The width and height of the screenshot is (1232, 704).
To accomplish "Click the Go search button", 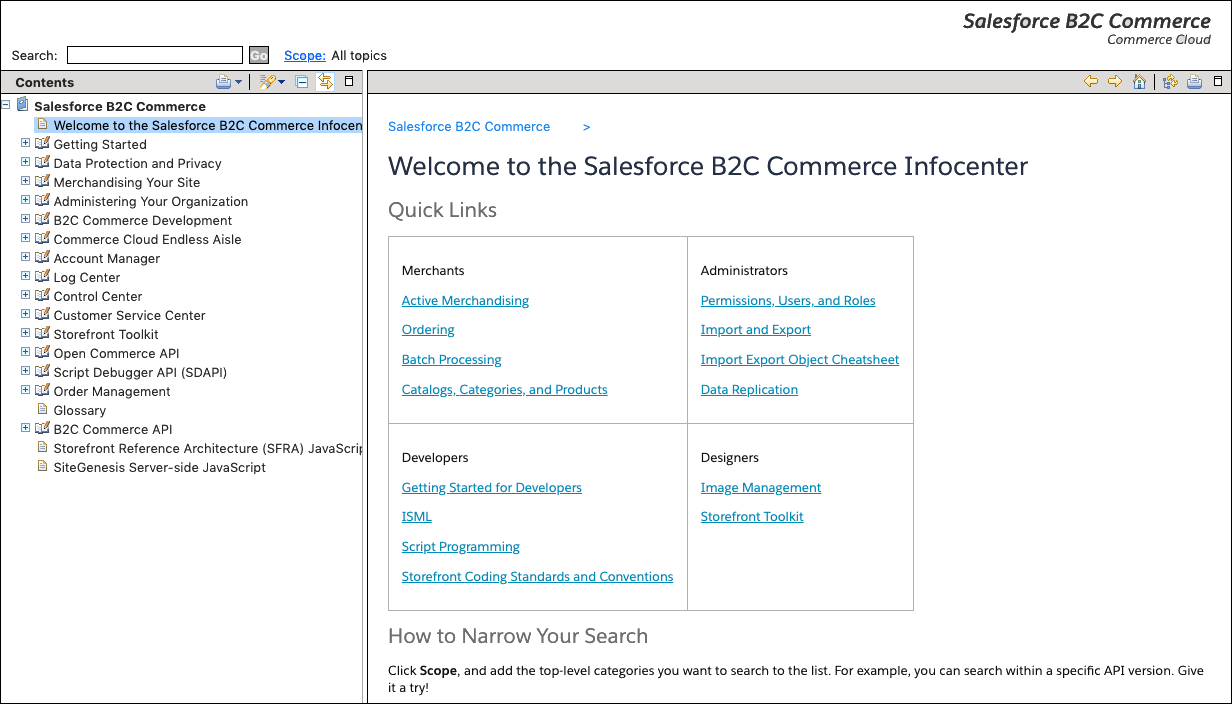I will pyautogui.click(x=259, y=56).
